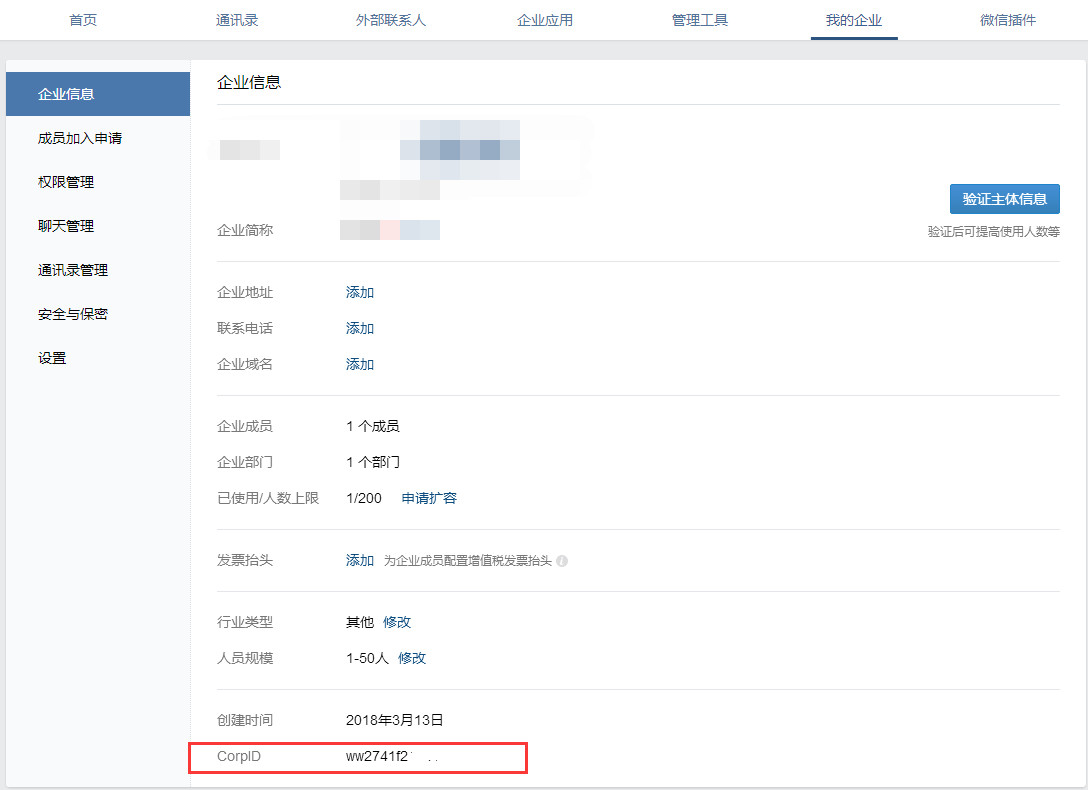Click the 申请扩容 link
Screen dimensions: 1088x790
click(429, 498)
